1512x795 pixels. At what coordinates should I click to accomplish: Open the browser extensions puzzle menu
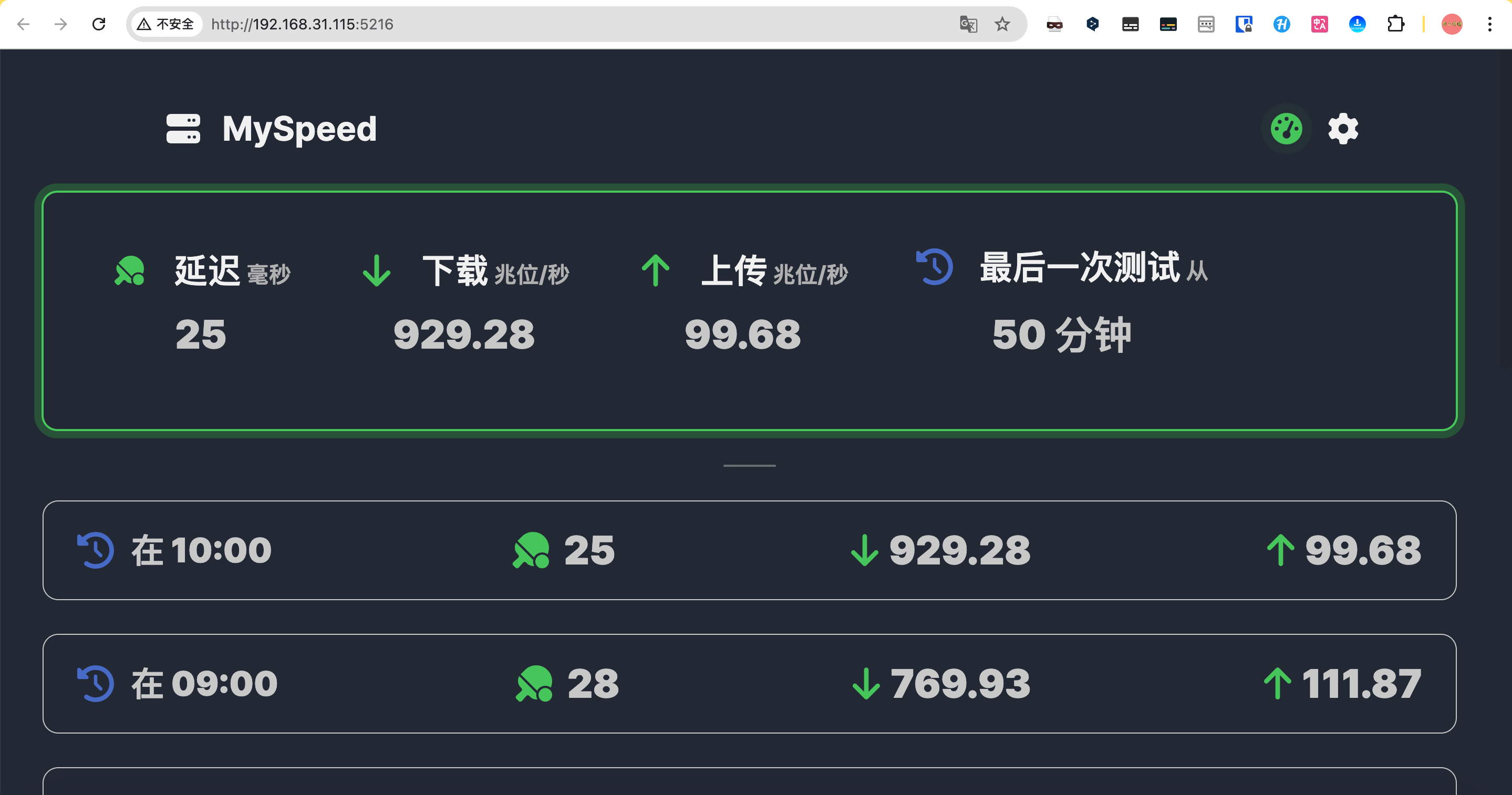[1395, 24]
